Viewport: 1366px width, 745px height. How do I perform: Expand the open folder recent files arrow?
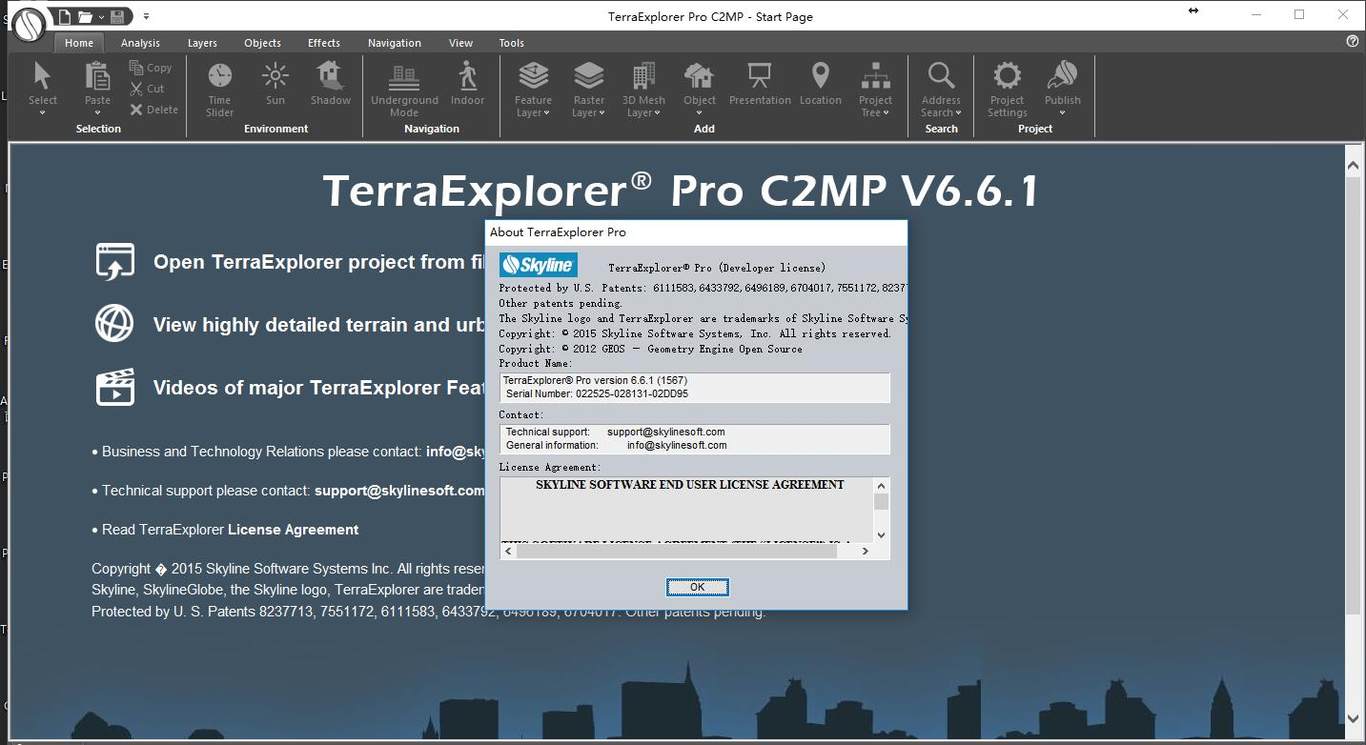click(101, 17)
